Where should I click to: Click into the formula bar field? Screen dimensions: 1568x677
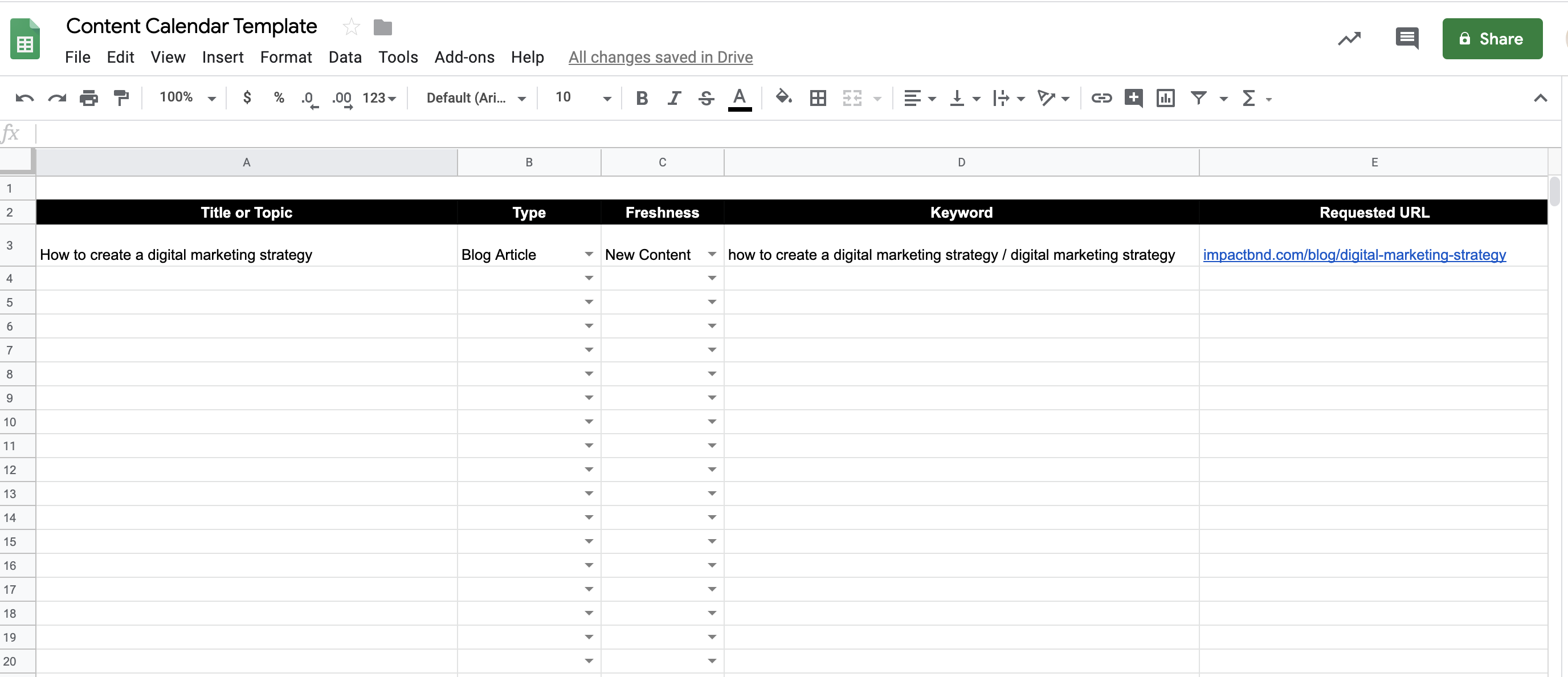click(x=798, y=133)
